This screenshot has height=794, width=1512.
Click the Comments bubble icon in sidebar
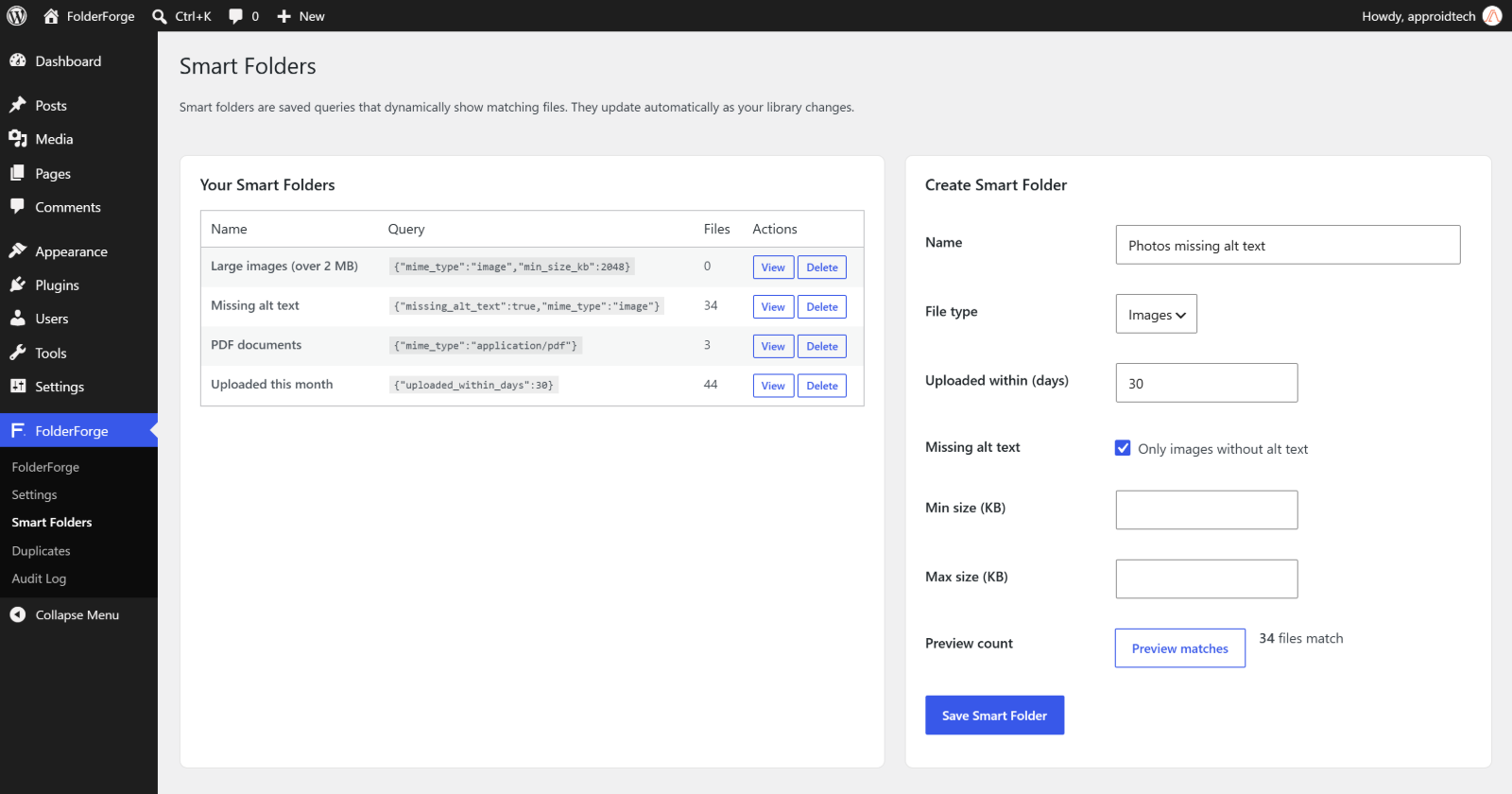click(x=18, y=206)
